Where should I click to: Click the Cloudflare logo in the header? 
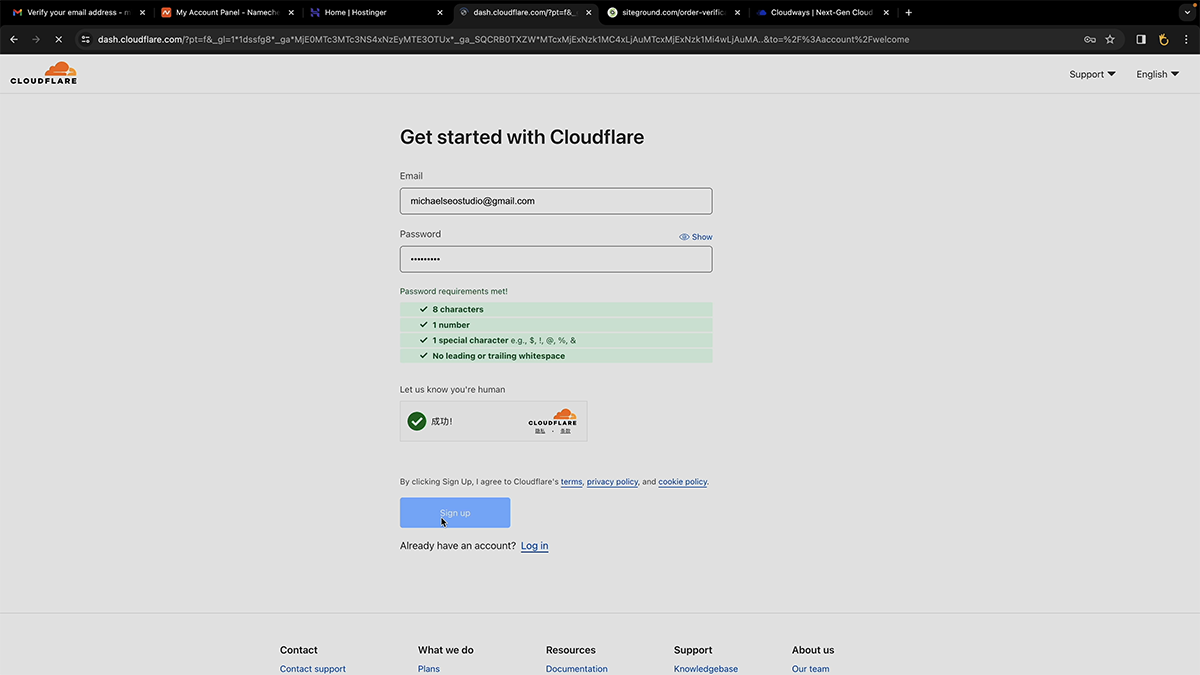(44, 73)
